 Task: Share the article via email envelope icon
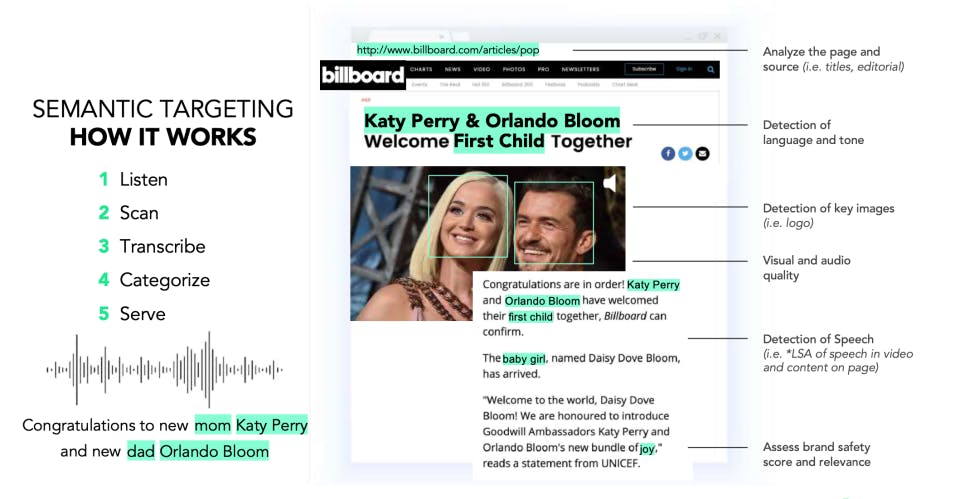(x=702, y=154)
